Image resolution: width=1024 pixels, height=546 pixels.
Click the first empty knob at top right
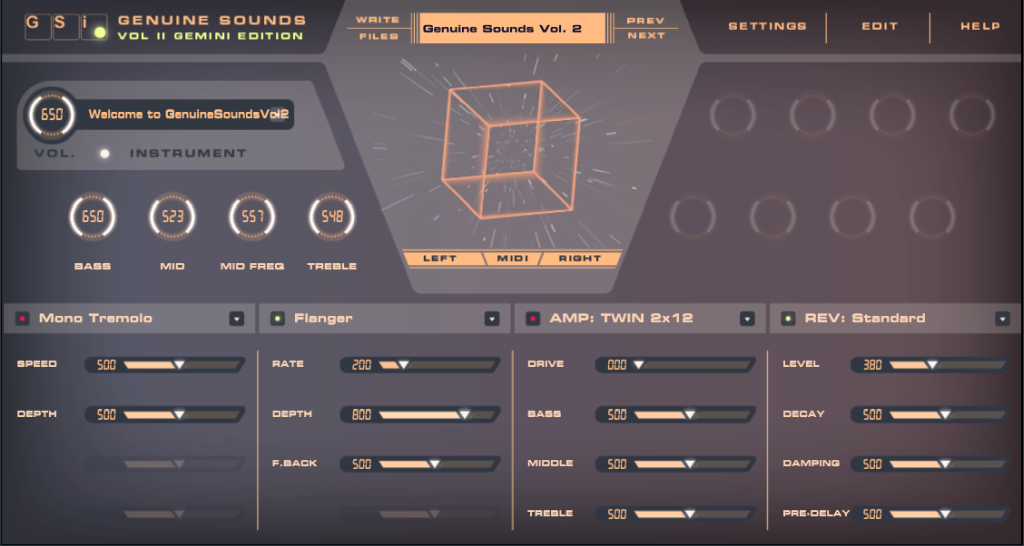tap(732, 115)
